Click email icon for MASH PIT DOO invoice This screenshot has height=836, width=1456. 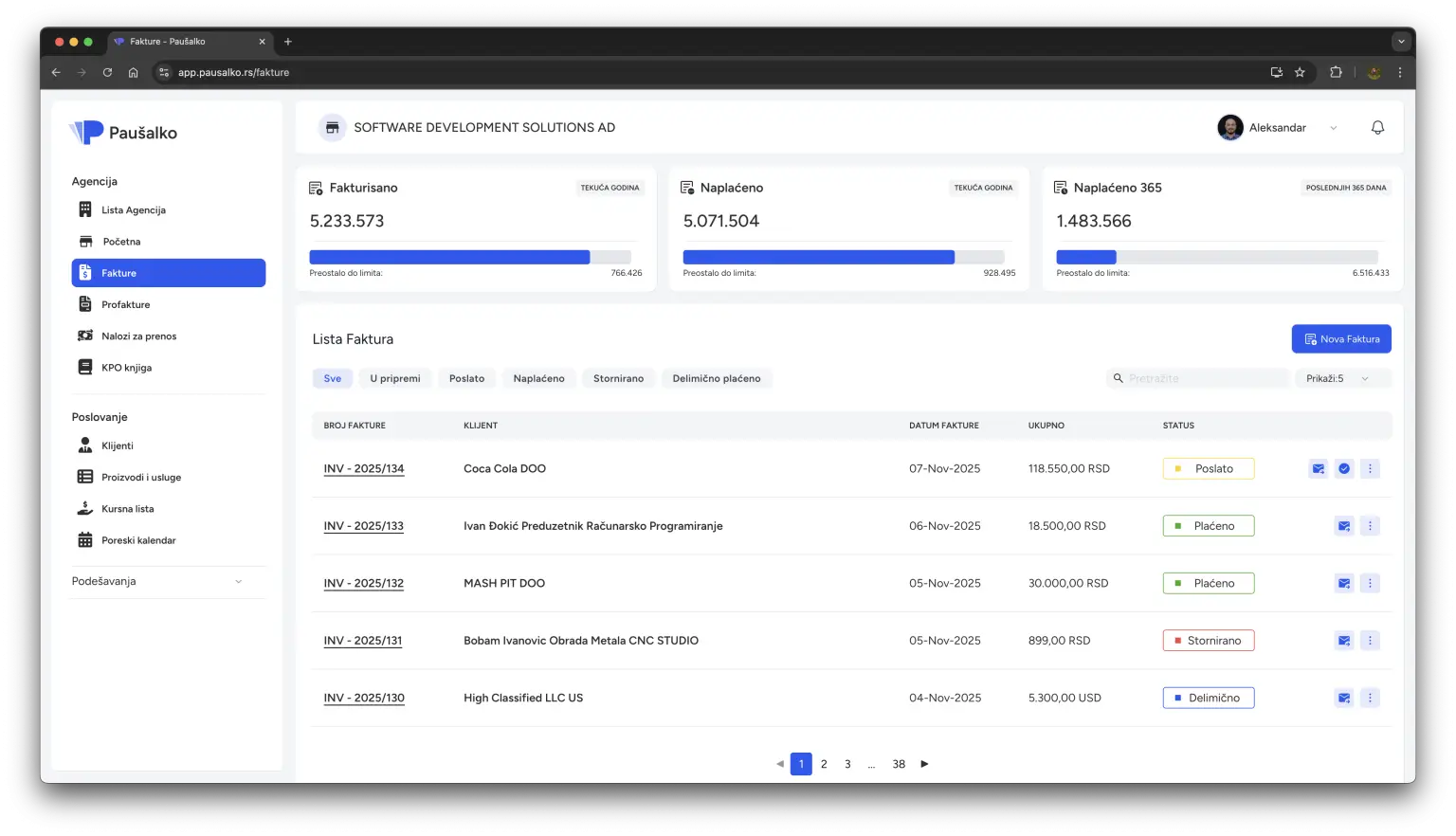(1343, 583)
